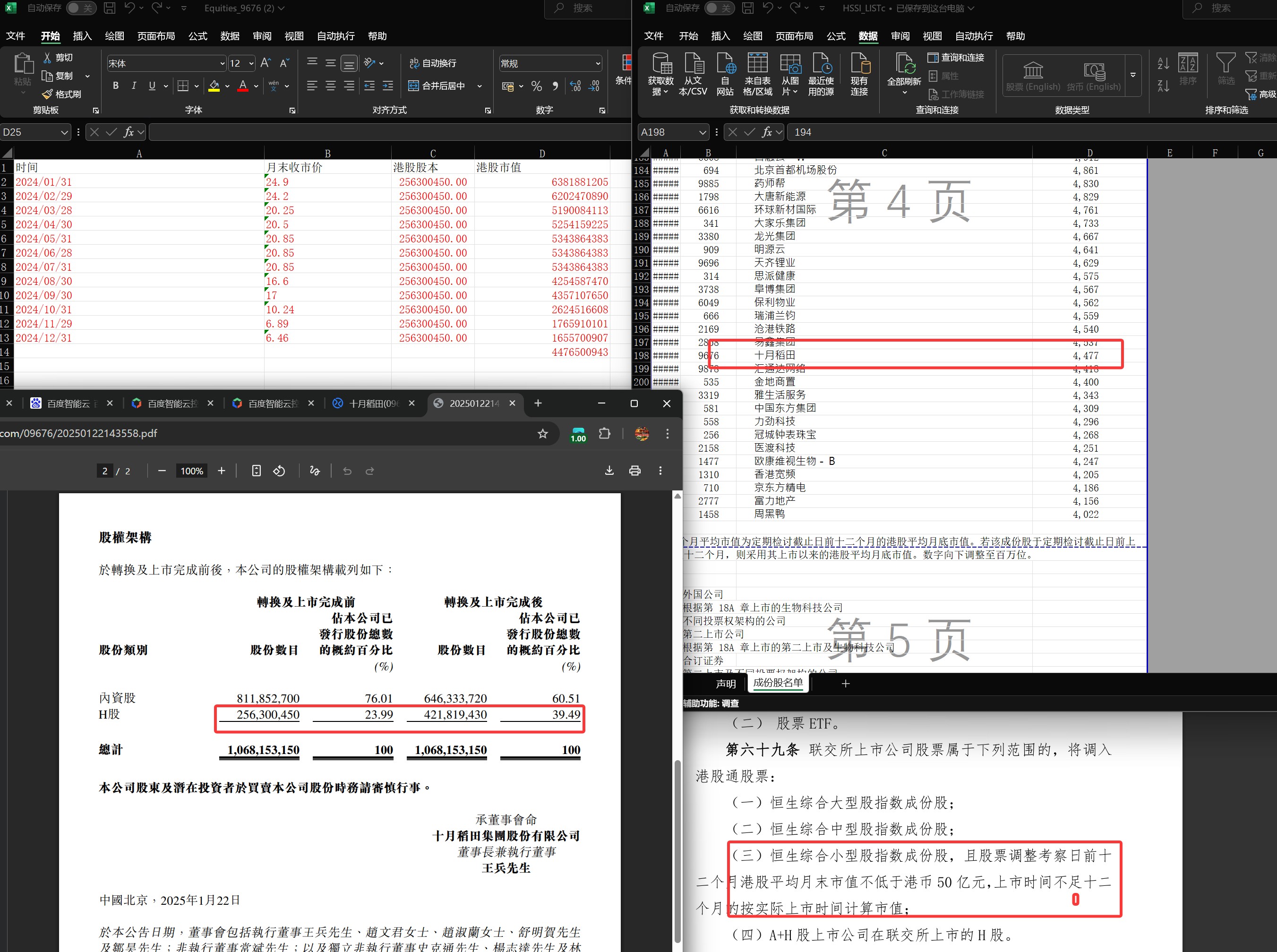This screenshot has width=1277, height=952.
Task: Click the formula bar showing 194
Action: pos(1031,133)
